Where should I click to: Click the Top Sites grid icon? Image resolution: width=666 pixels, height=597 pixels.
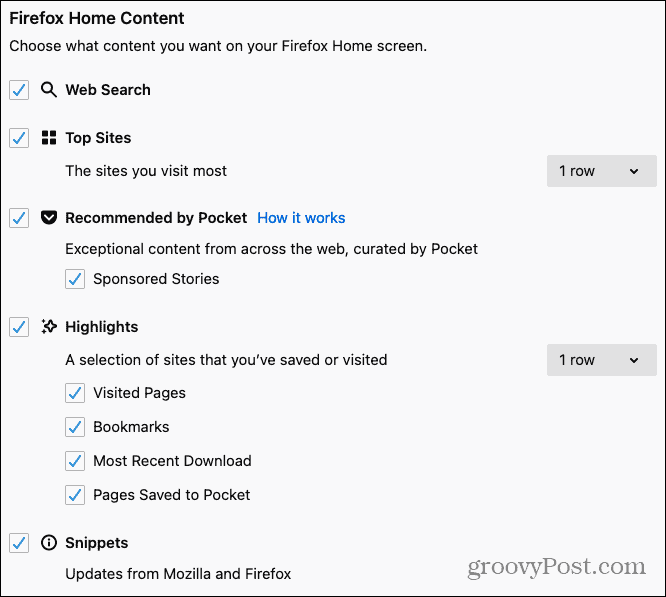[49, 138]
